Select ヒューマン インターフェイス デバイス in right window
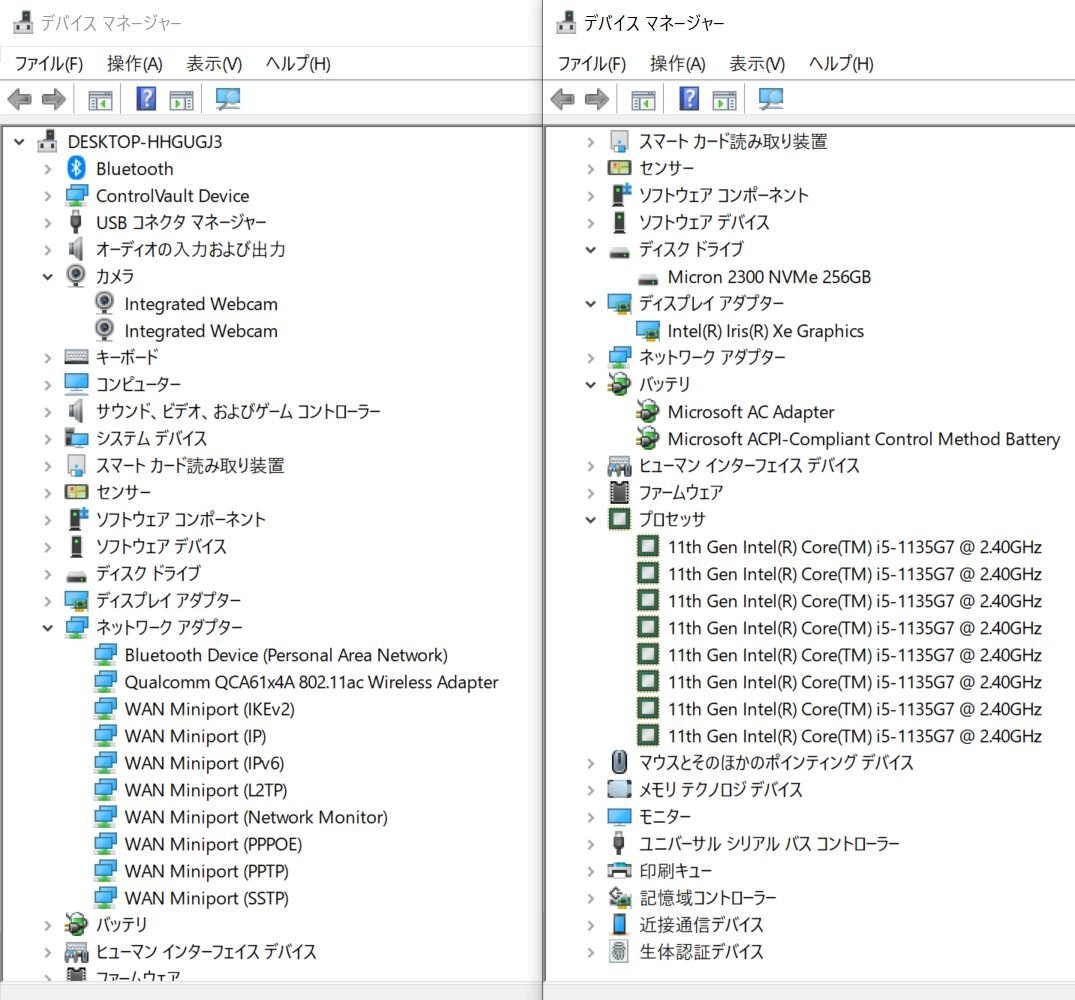1075x1000 pixels. click(749, 465)
